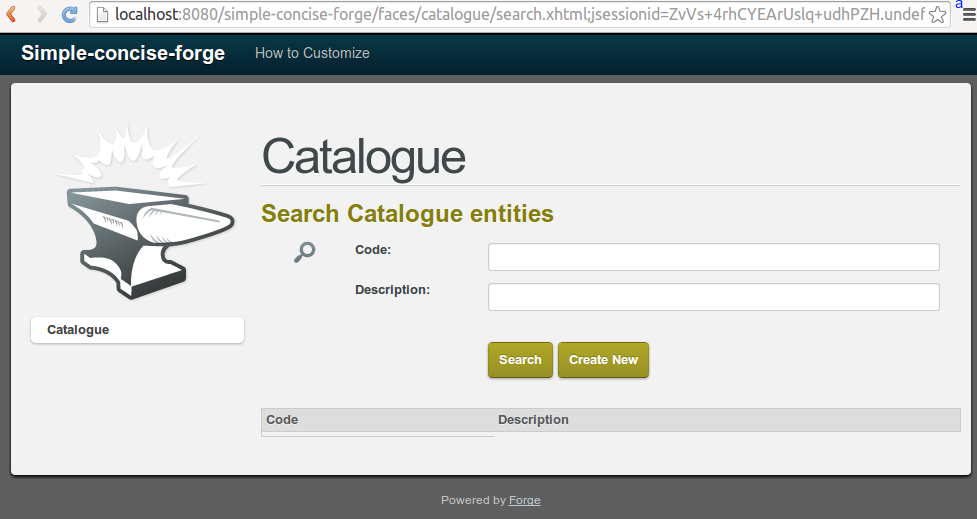
Task: Click the Description column header
Action: pos(533,420)
